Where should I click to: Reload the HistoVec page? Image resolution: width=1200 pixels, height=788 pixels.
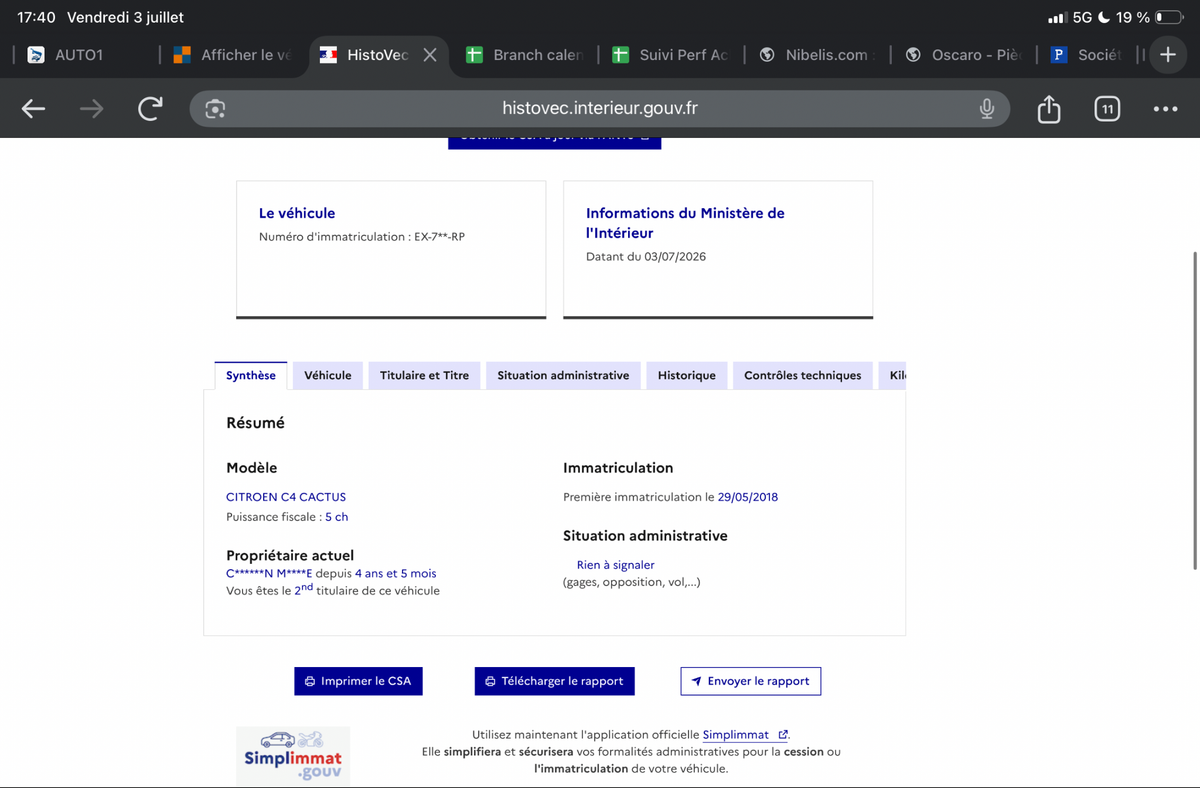pos(150,109)
